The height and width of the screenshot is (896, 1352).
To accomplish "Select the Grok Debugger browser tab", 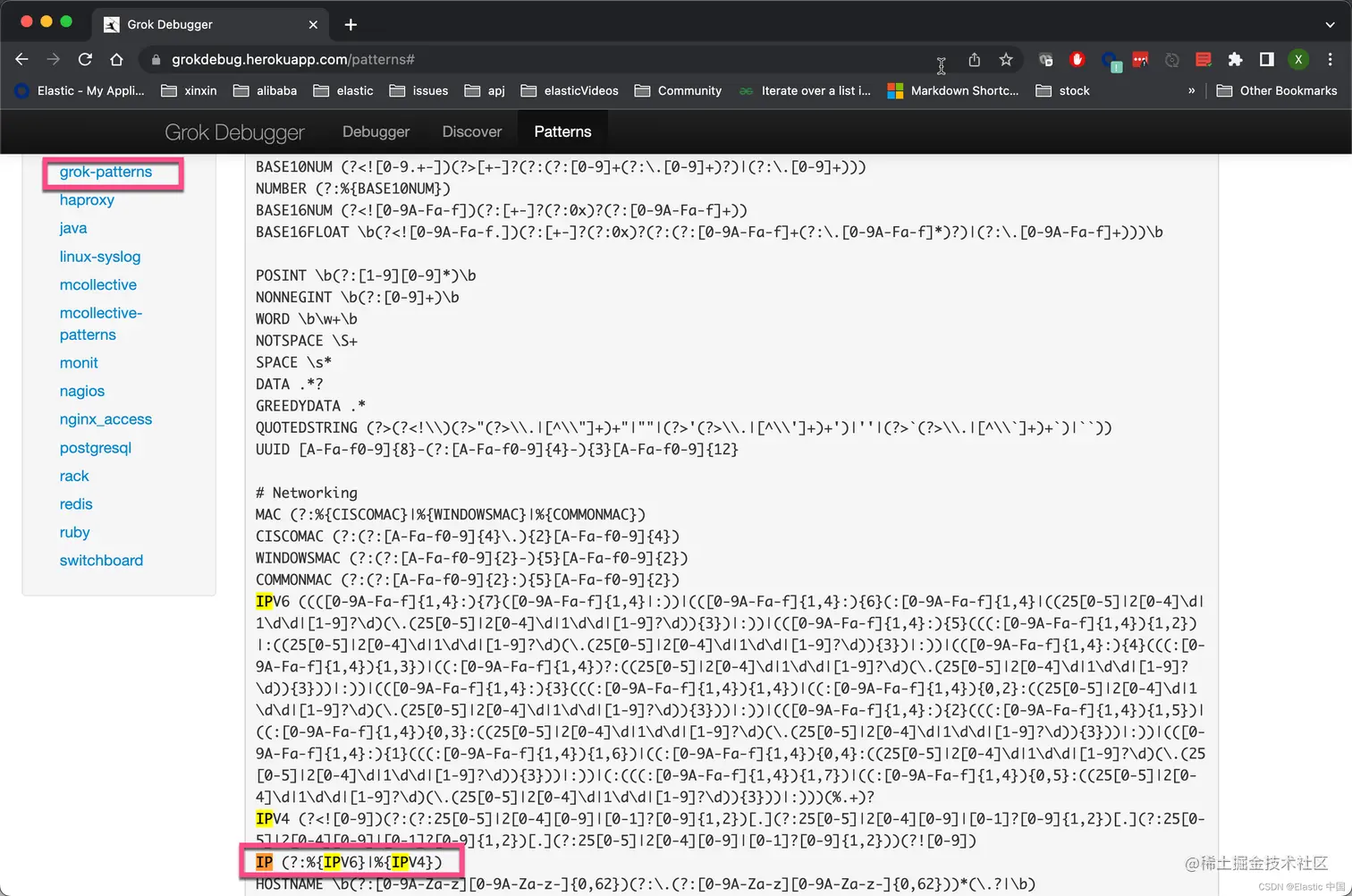I will (210, 24).
